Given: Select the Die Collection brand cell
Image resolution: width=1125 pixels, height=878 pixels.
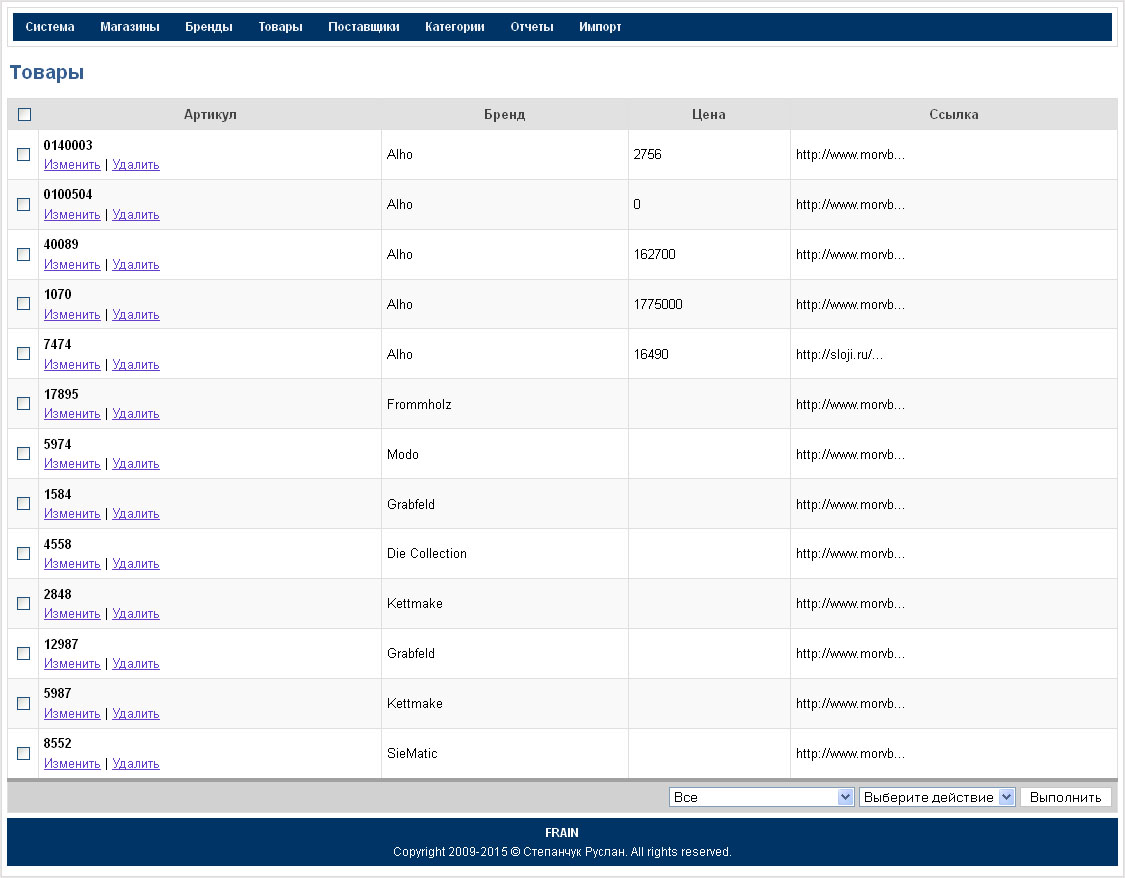Looking at the screenshot, I should coord(504,554).
